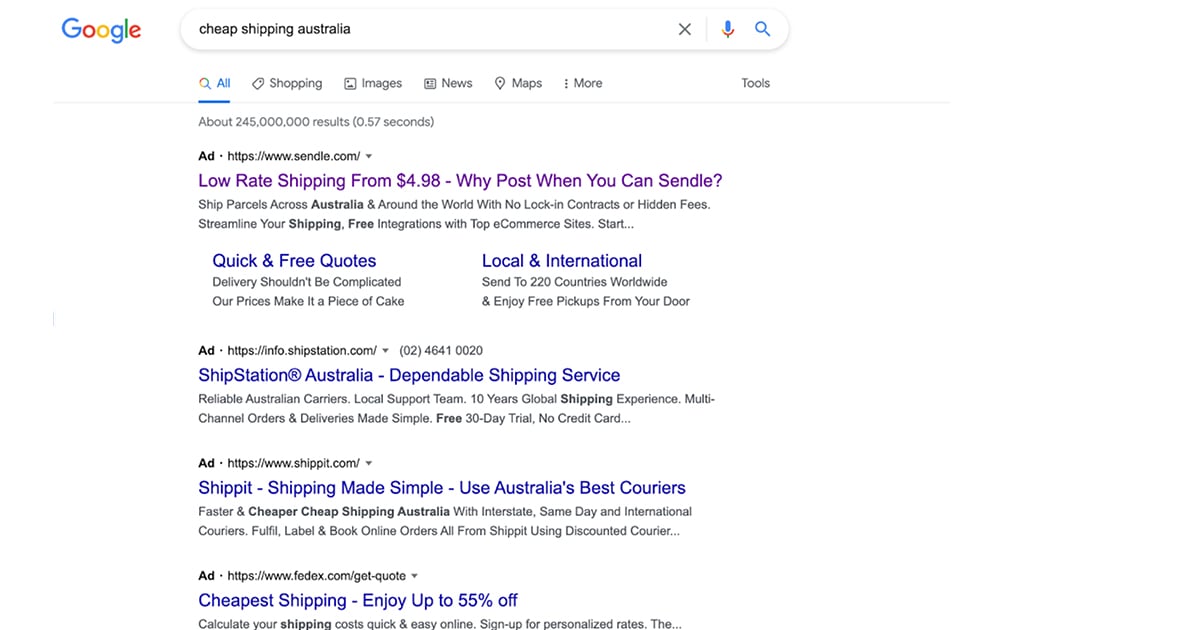Expand arrow beside shippit.com ad URL

(369, 464)
